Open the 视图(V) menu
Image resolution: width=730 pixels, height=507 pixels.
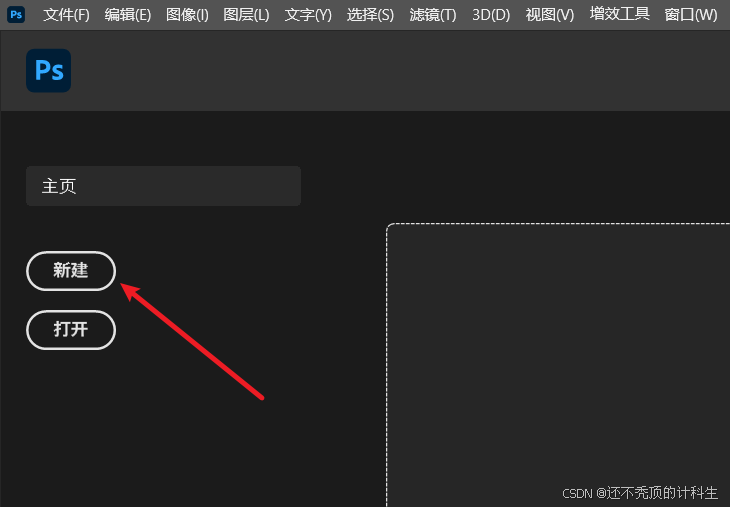point(549,15)
